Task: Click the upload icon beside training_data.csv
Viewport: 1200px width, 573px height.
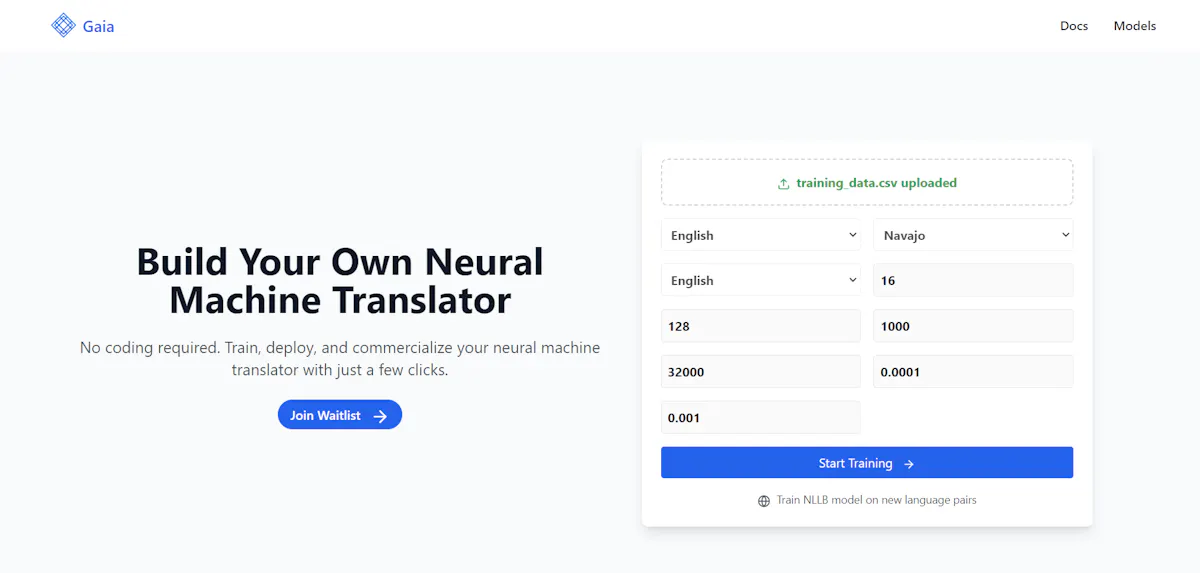Action: pos(784,184)
